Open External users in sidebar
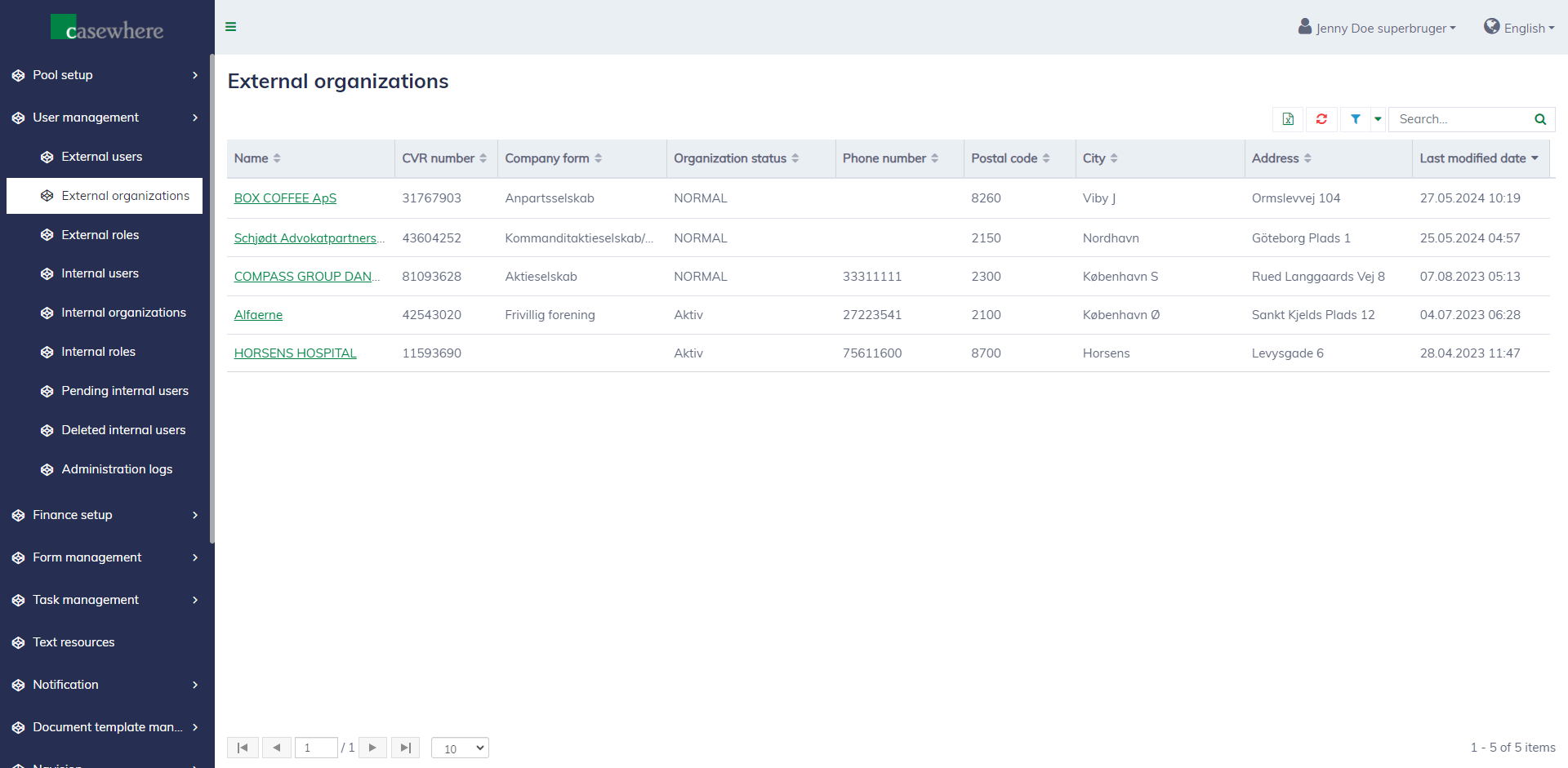 101,157
